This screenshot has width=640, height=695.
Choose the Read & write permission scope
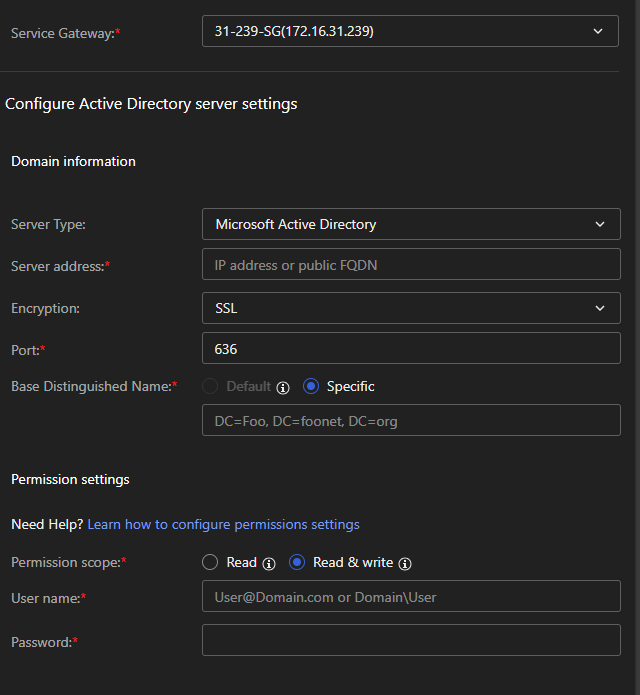(297, 562)
